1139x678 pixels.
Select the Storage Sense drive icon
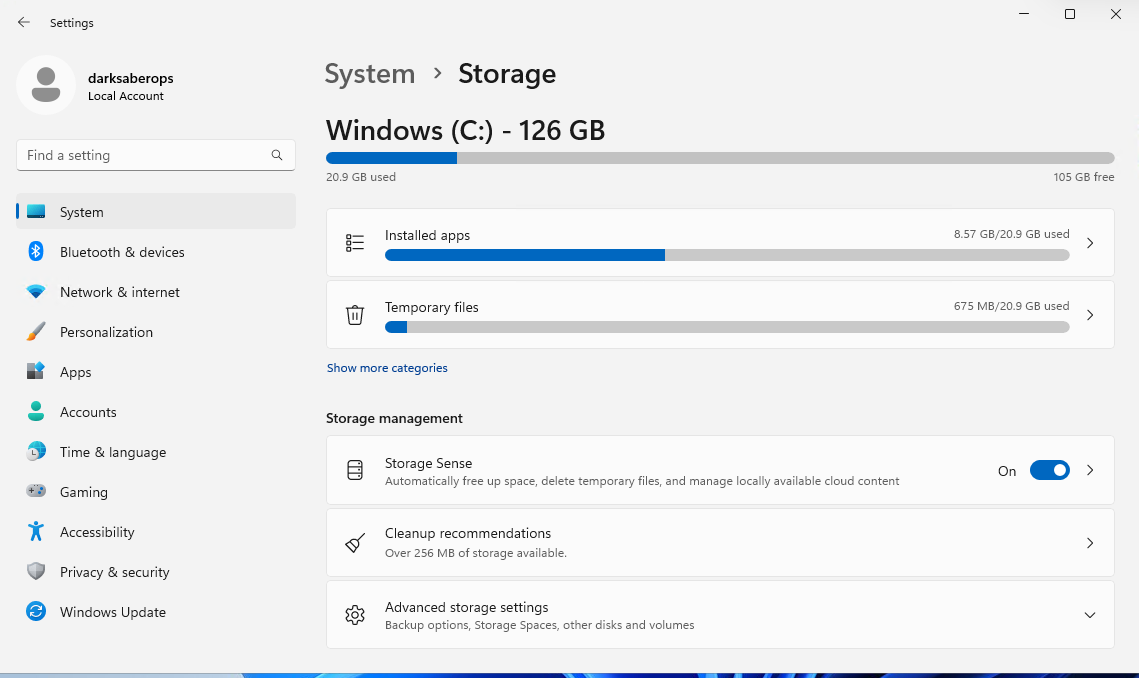(355, 470)
